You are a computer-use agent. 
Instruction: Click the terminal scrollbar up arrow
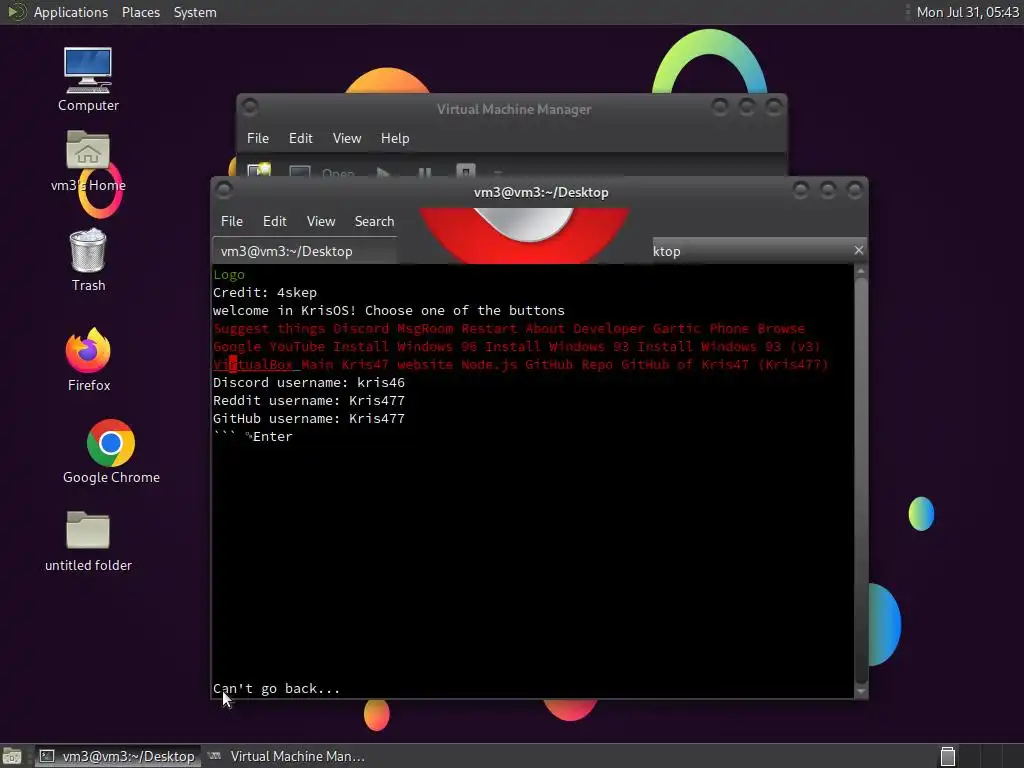[861, 270]
